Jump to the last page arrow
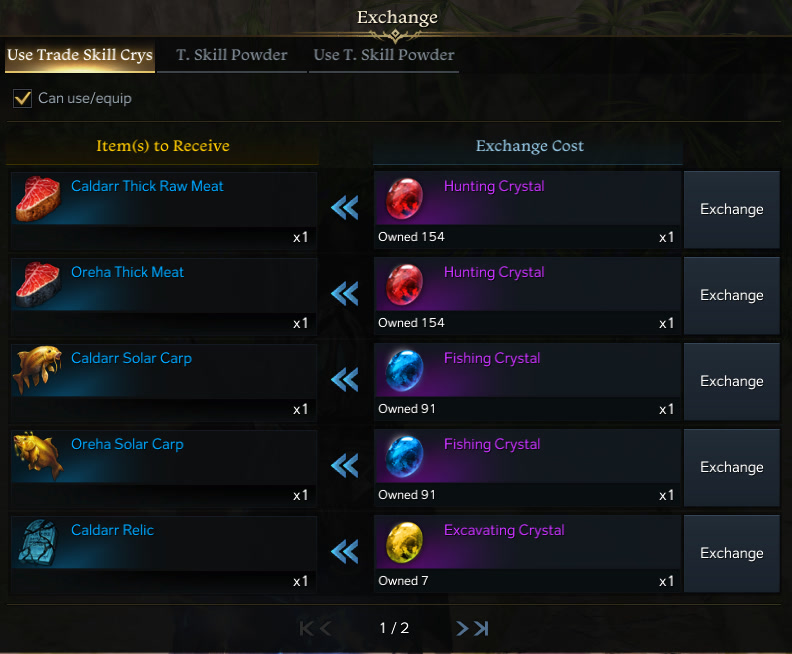The image size is (792, 654). 481,628
